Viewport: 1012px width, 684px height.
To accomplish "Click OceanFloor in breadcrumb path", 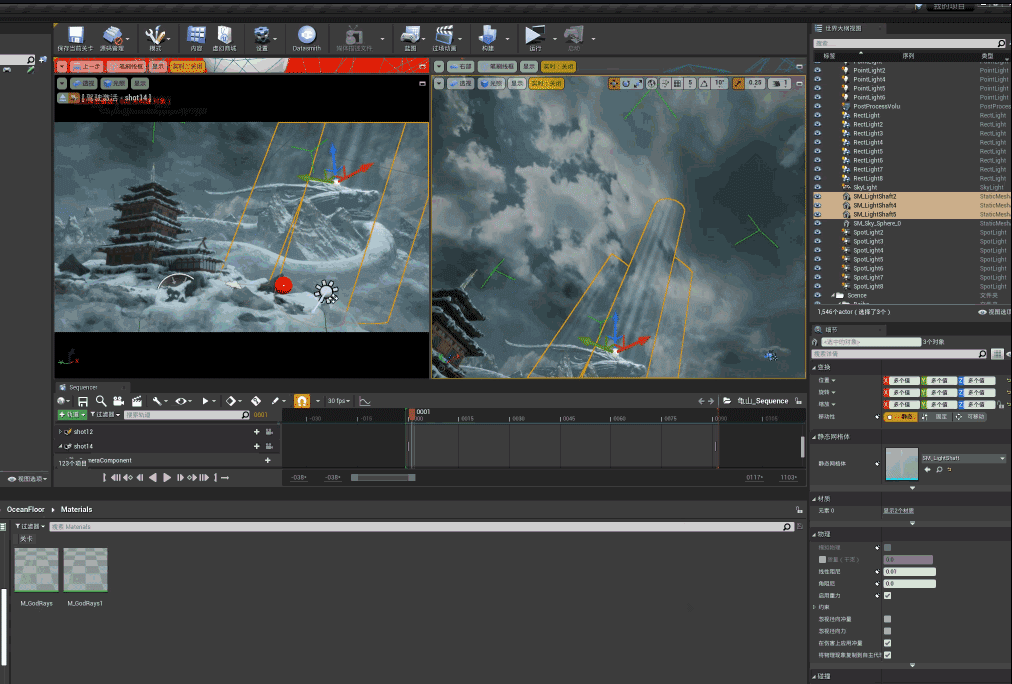I will click(x=25, y=510).
